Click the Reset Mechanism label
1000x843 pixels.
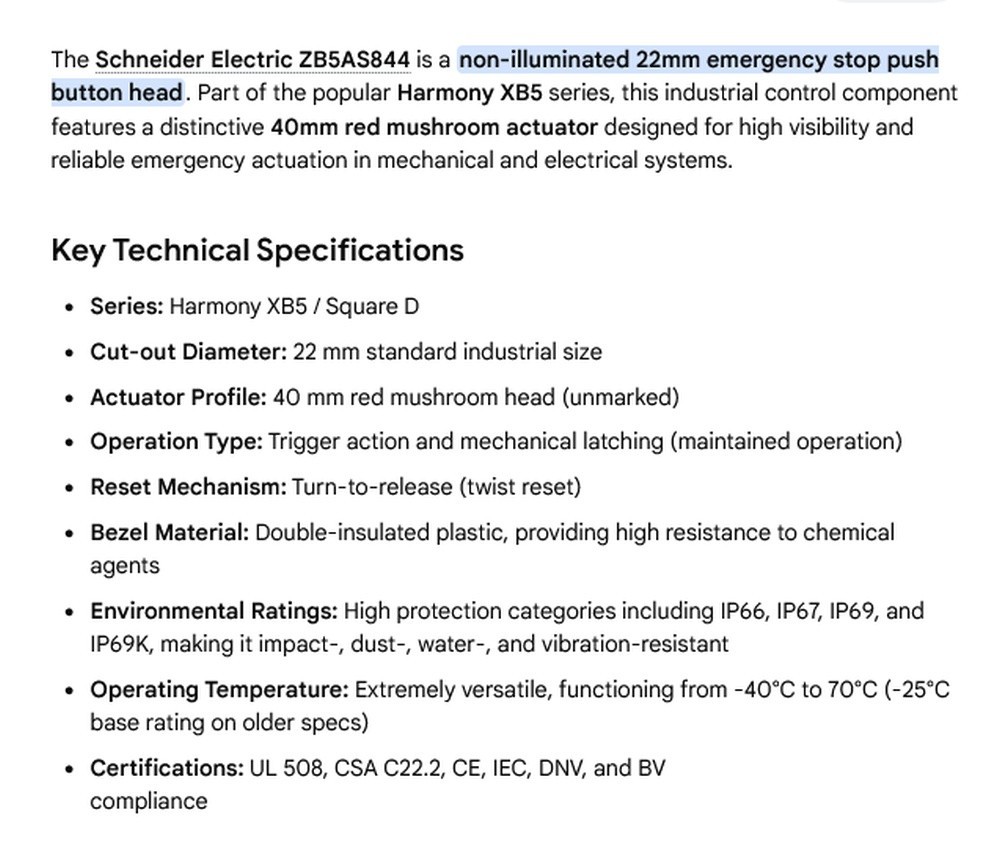point(189,487)
